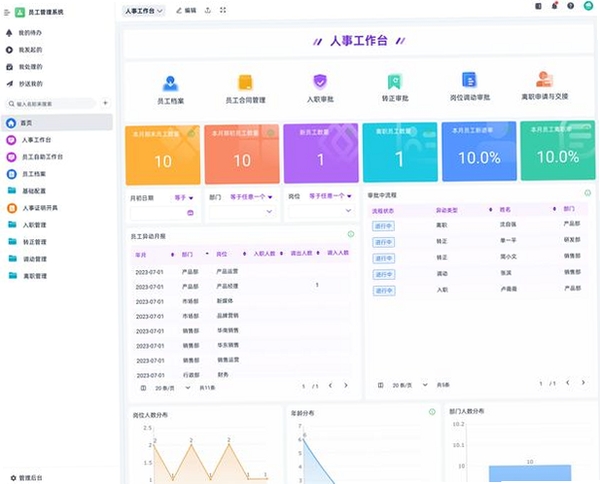Click the 品牌营销 row in monthly report
This screenshot has width=600, height=484.
point(241,316)
